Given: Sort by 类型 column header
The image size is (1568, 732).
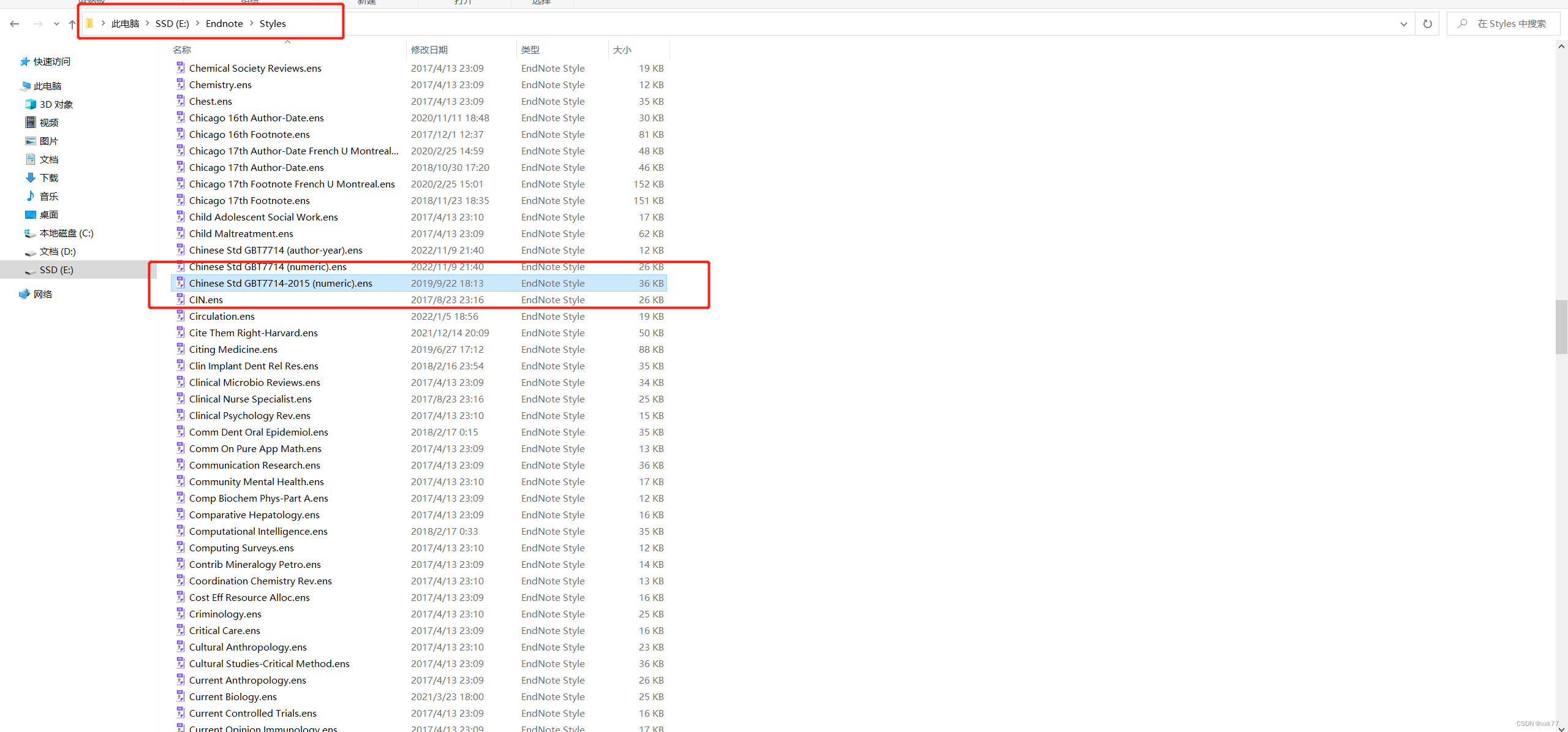Looking at the screenshot, I should click(x=530, y=50).
